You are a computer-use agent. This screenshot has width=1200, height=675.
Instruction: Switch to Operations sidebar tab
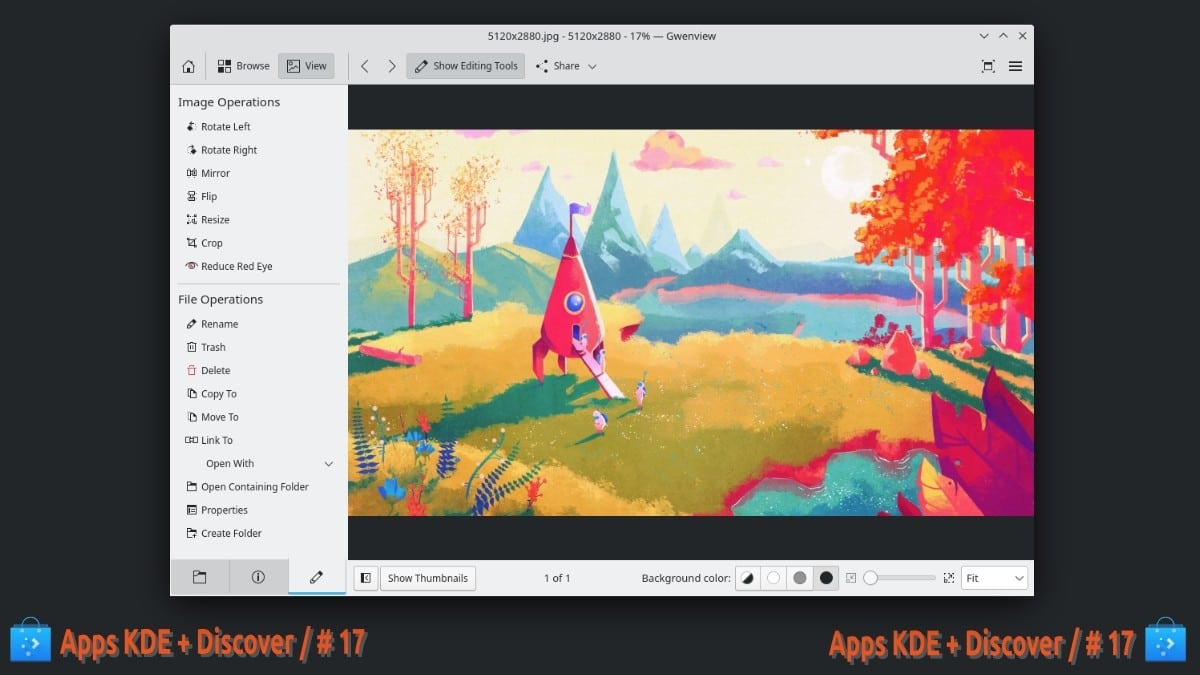pos(317,577)
